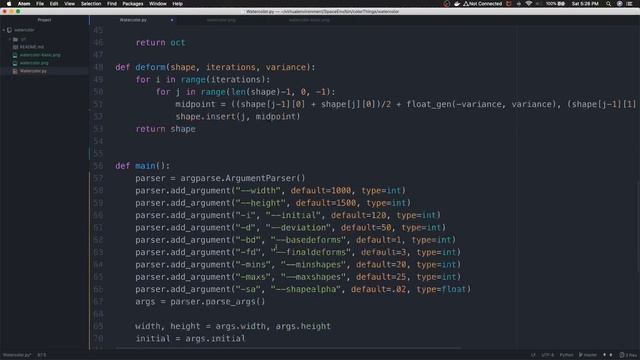
Task: Open watercolor-basic.png from the tree
Action: pos(40,55)
